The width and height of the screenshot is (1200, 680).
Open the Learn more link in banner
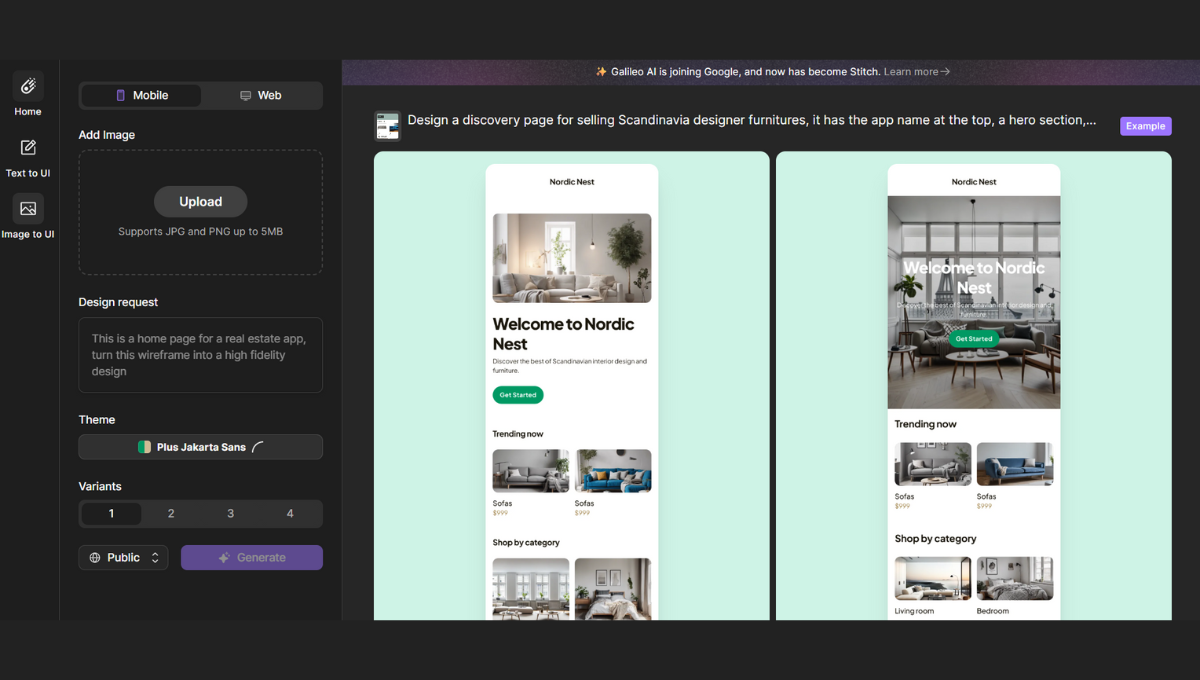(x=911, y=72)
